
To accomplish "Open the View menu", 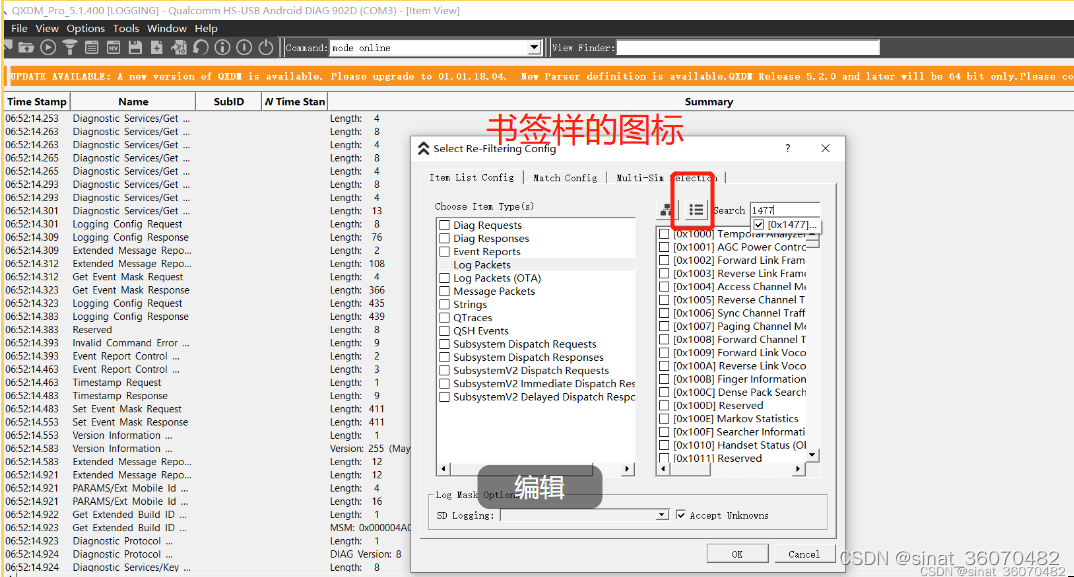I will pos(47,28).
